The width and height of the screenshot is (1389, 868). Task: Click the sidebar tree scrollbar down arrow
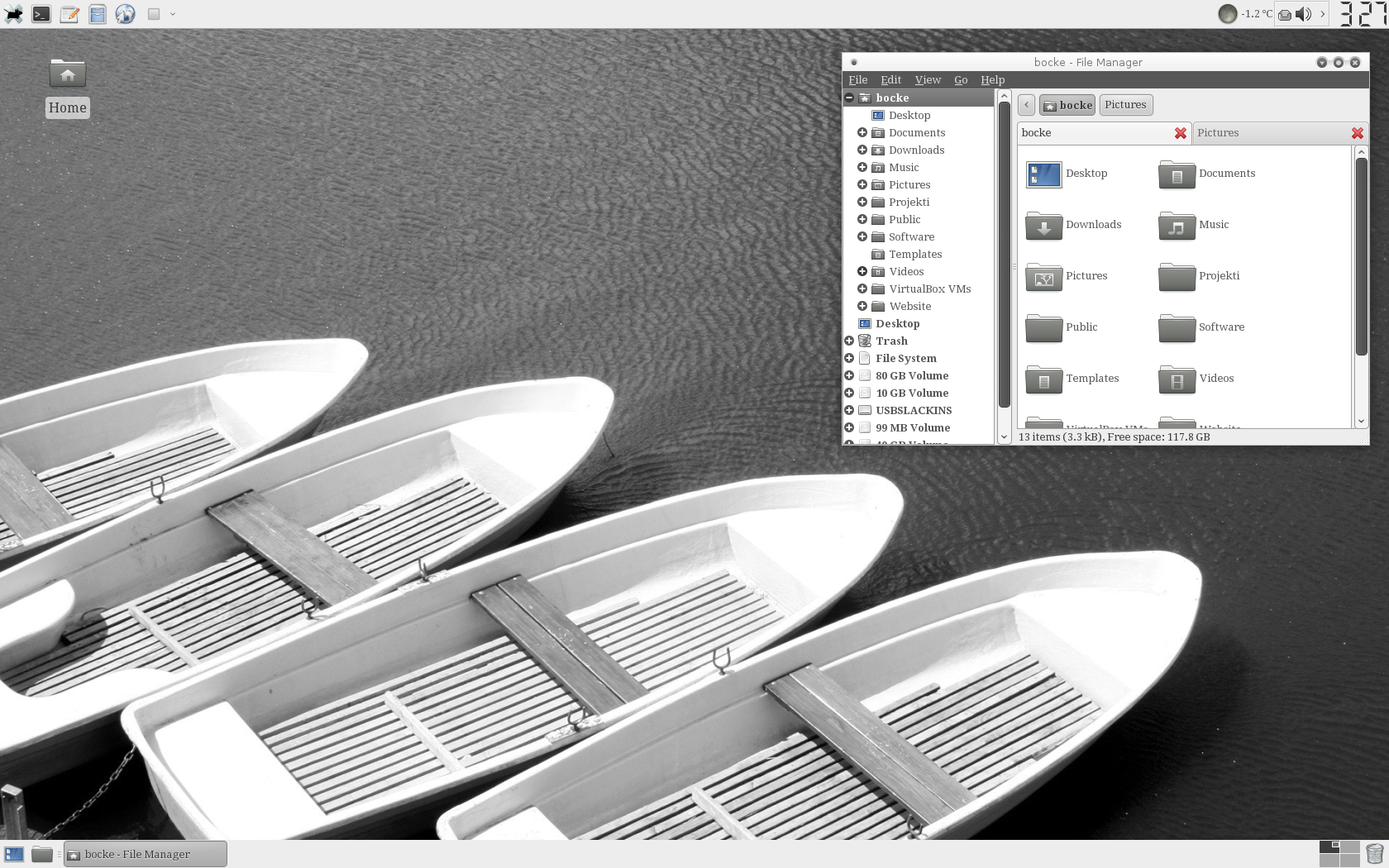1005,437
